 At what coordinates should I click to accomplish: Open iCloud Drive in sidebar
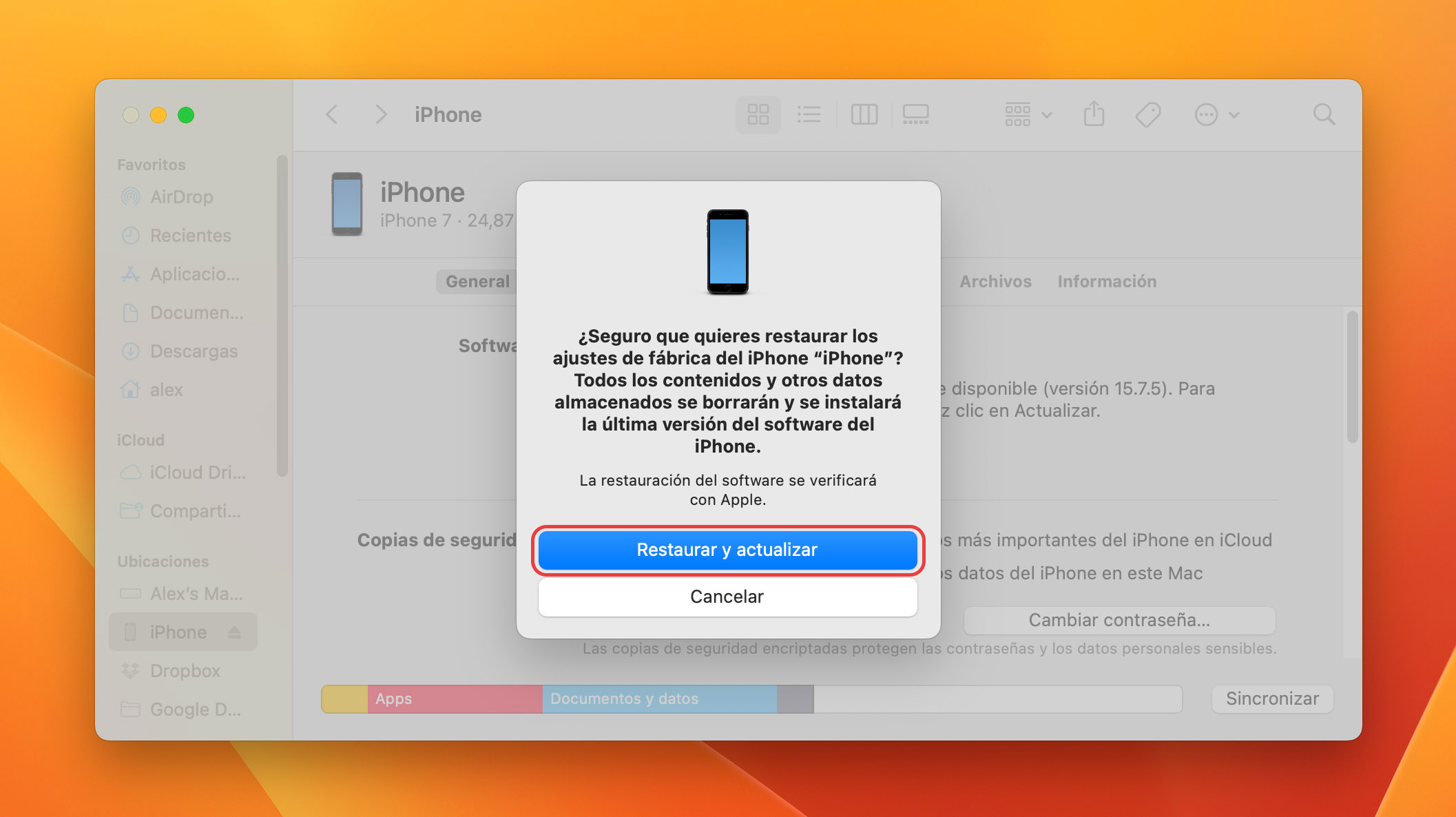coord(190,472)
